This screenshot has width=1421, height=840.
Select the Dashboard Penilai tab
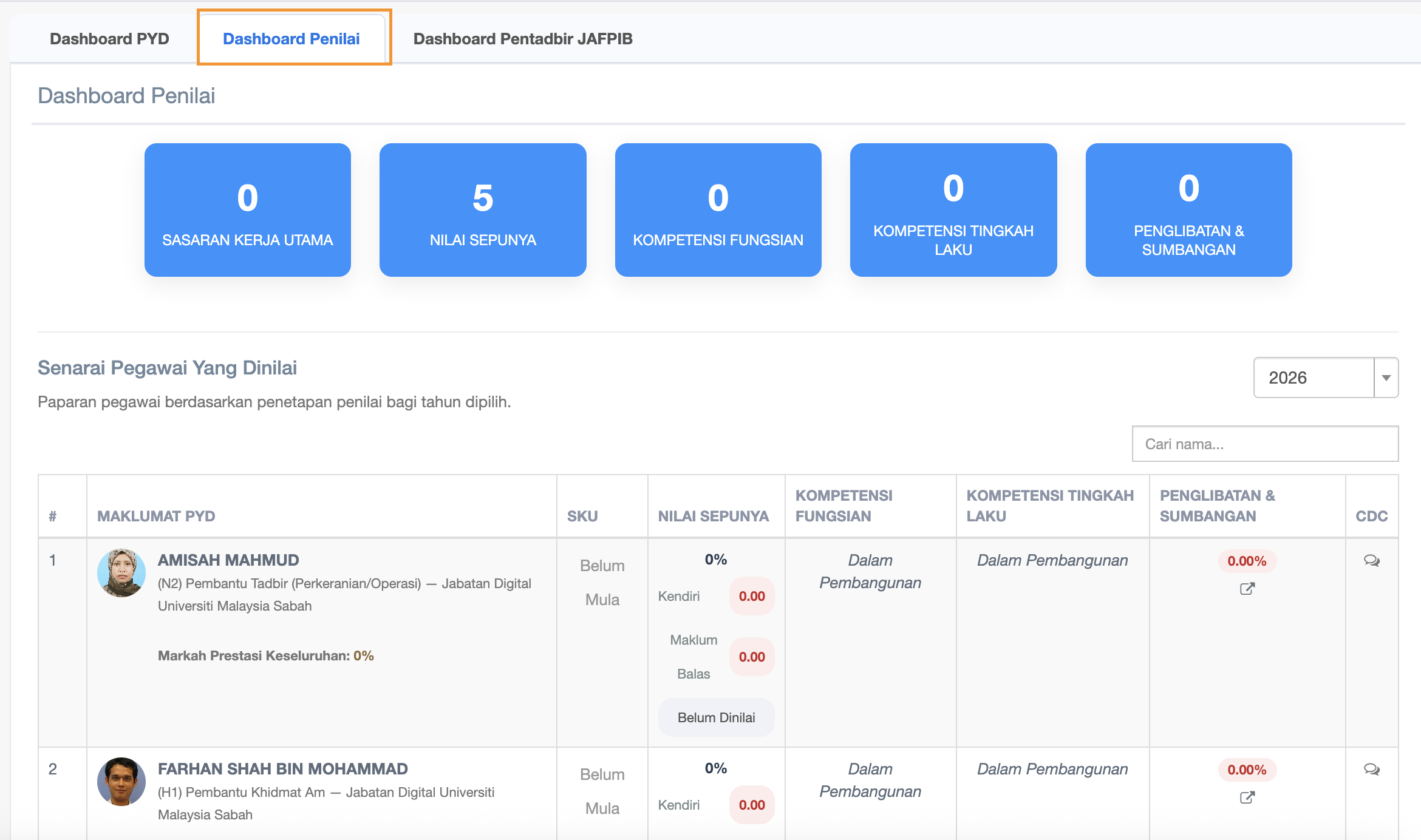click(291, 39)
